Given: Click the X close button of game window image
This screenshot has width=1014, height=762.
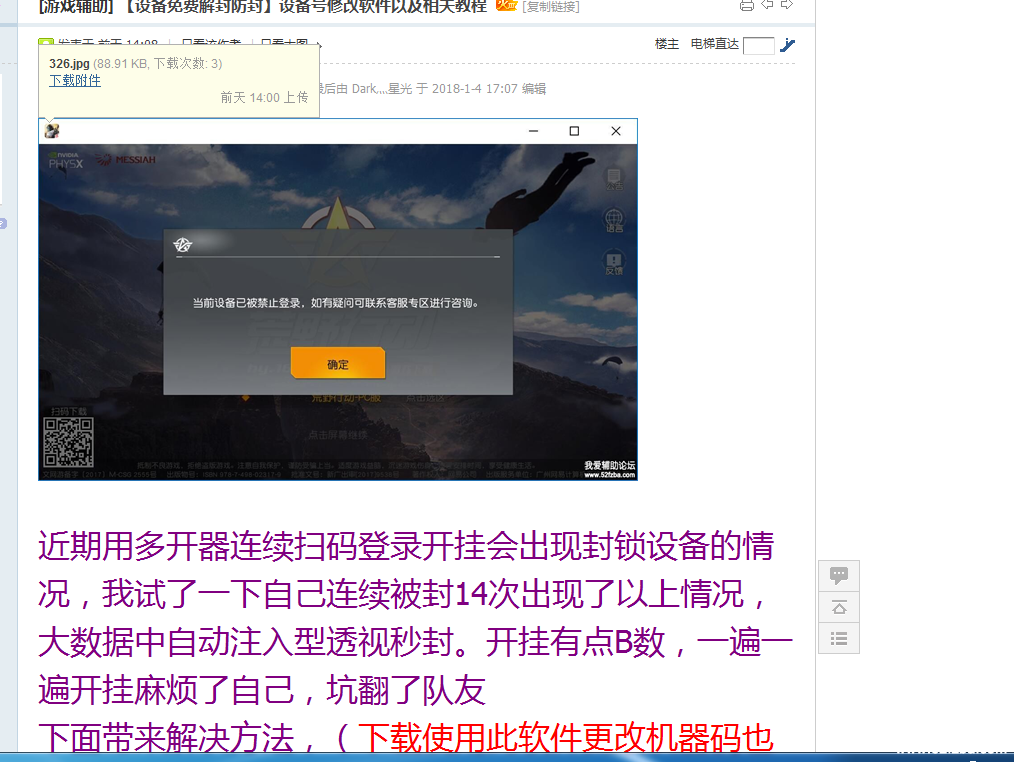Looking at the screenshot, I should tap(616, 131).
